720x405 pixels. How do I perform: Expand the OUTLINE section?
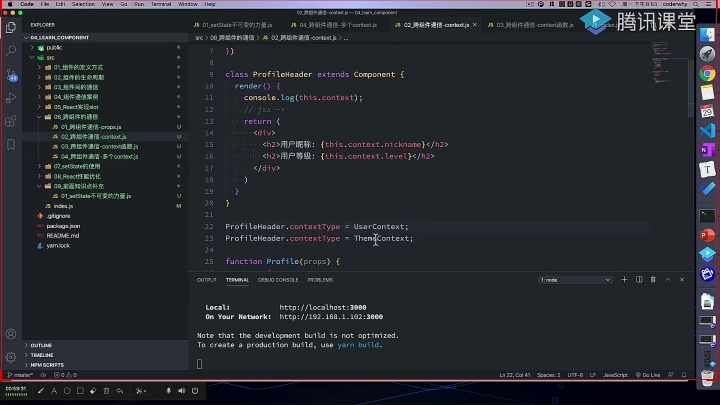pos(41,345)
